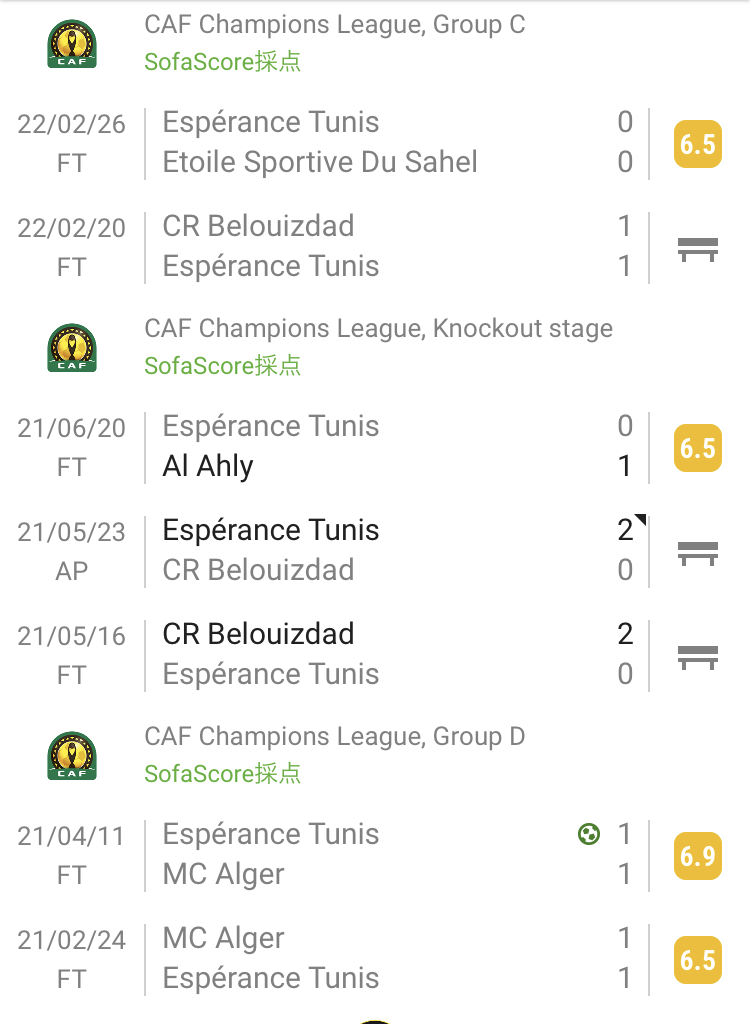The width and height of the screenshot is (750, 1024).
Task: Click 6.5 rating badge for Etoile Sahel match
Action: point(698,144)
